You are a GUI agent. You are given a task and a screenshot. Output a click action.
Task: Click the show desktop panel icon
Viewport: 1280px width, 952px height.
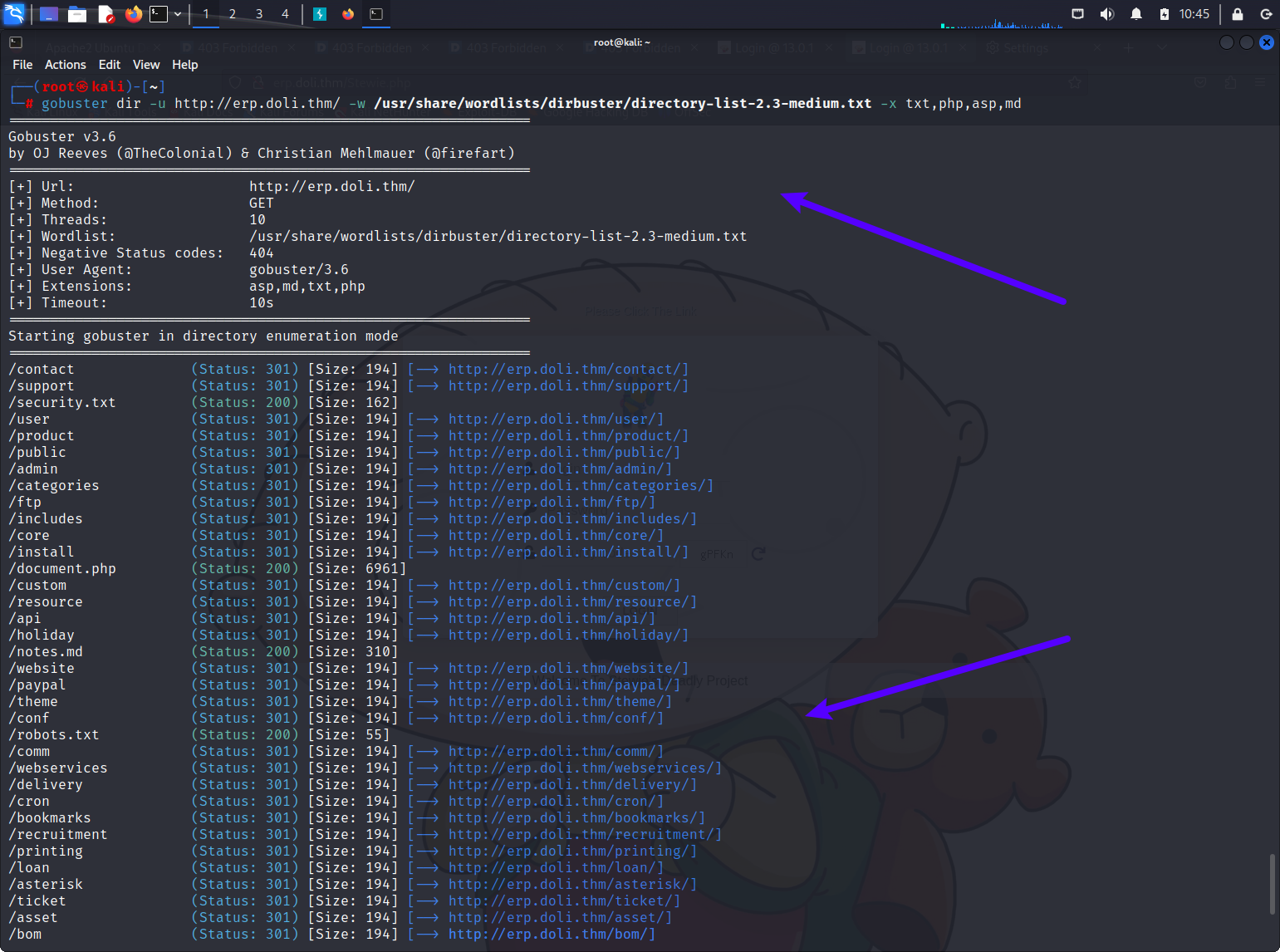click(x=49, y=14)
